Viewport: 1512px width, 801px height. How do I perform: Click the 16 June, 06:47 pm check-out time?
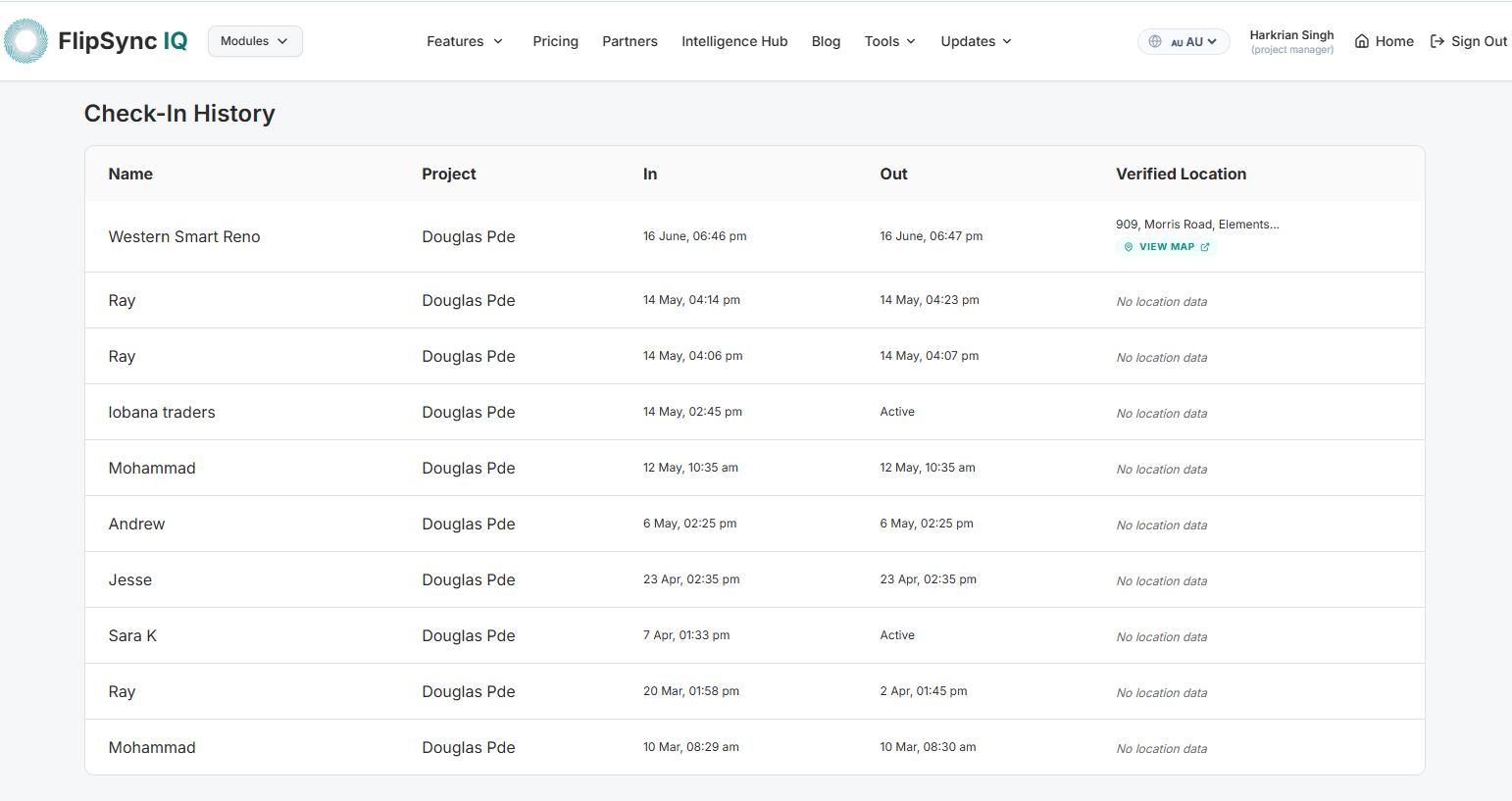(931, 236)
